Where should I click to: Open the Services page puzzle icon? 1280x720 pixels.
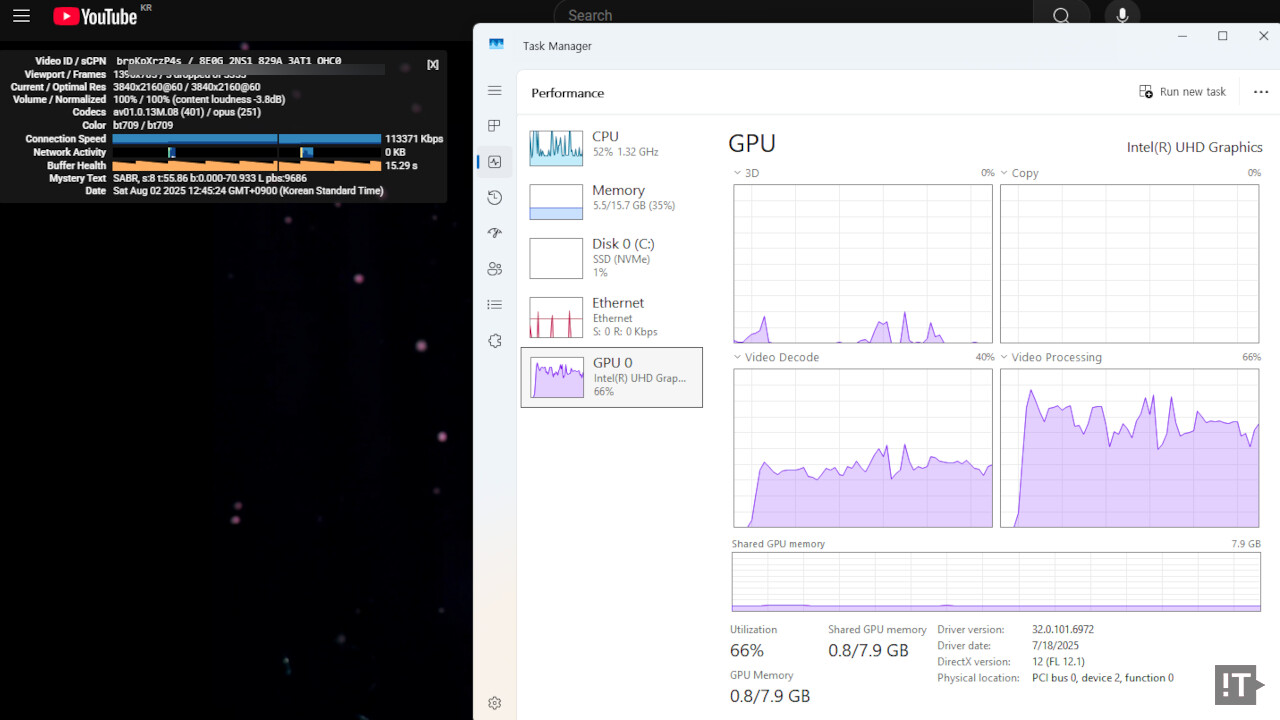click(x=494, y=341)
